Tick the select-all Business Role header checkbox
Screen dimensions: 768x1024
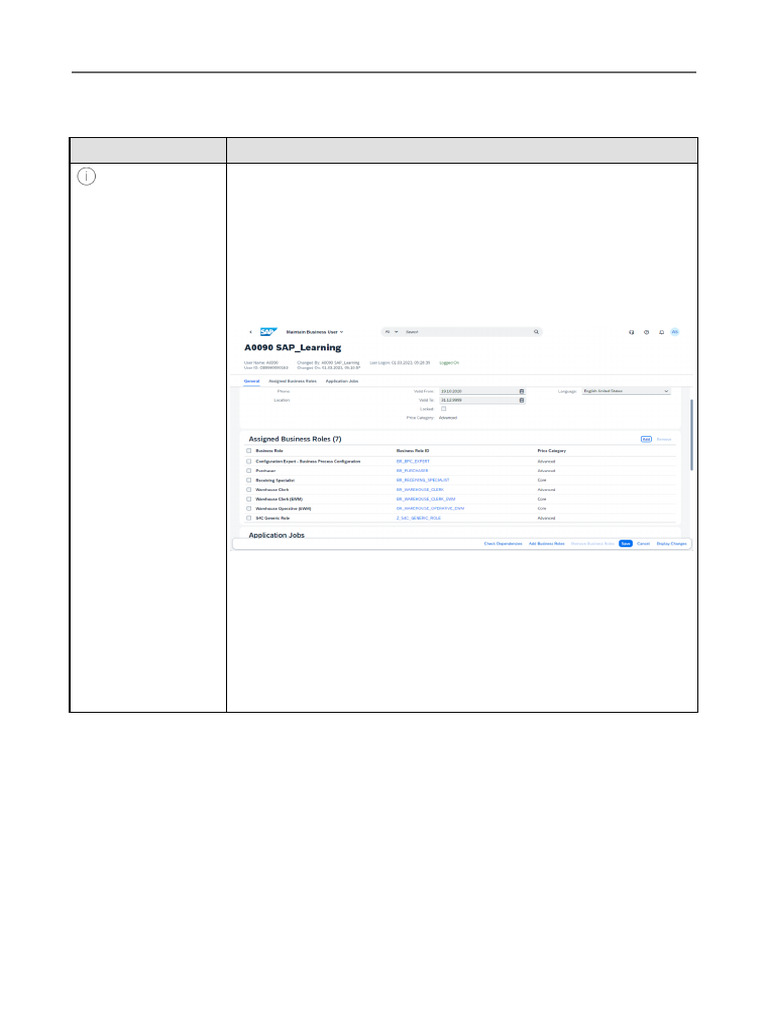[249, 451]
